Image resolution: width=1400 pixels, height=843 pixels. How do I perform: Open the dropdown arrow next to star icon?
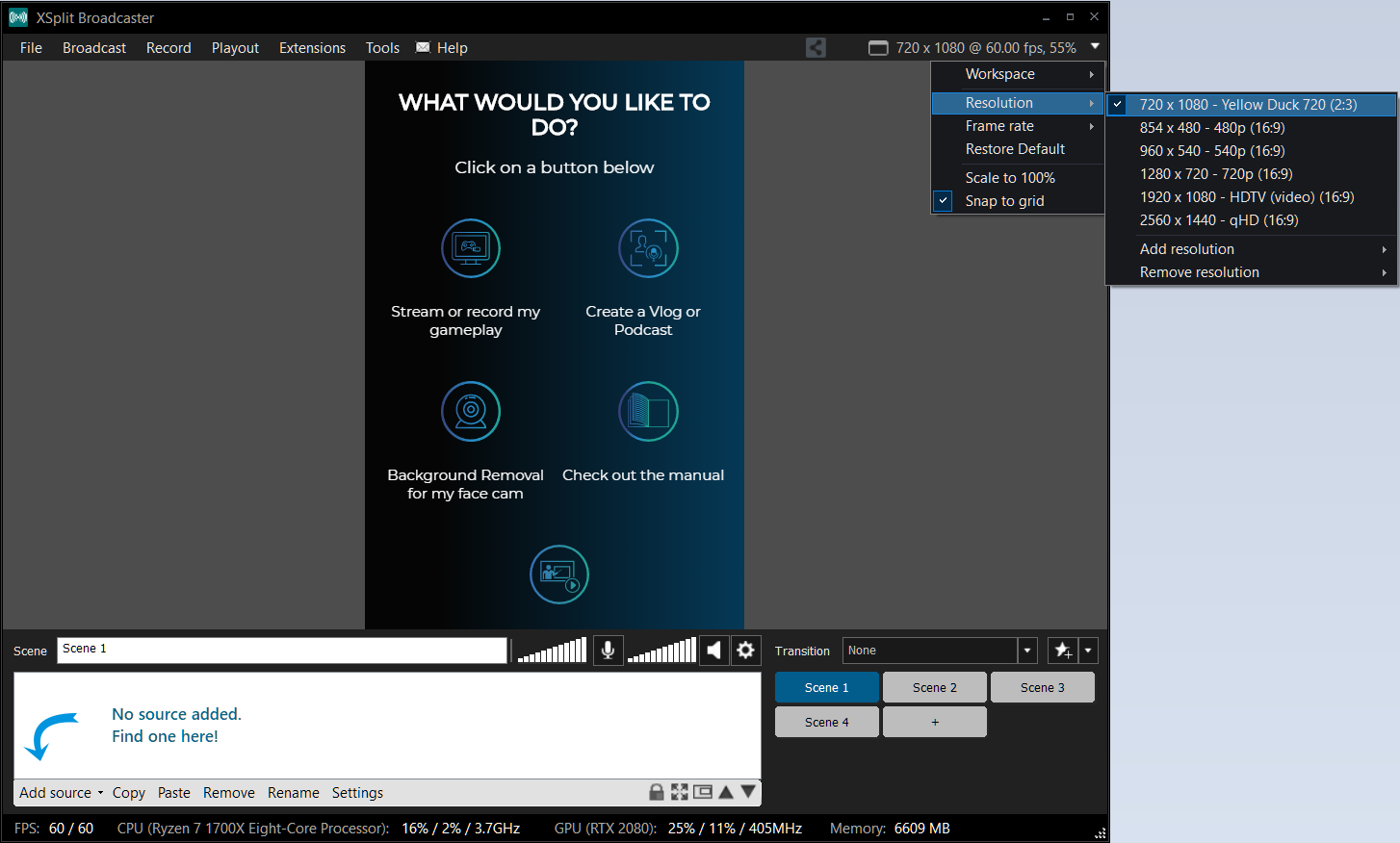click(x=1088, y=651)
